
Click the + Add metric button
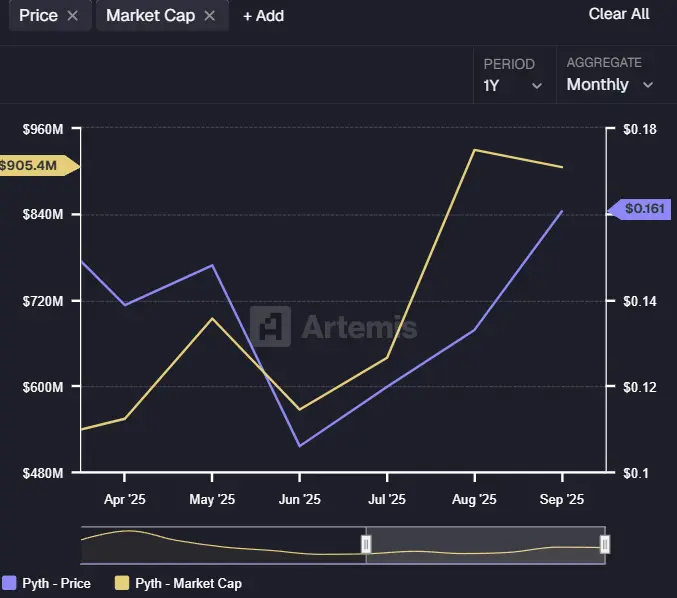coord(263,16)
